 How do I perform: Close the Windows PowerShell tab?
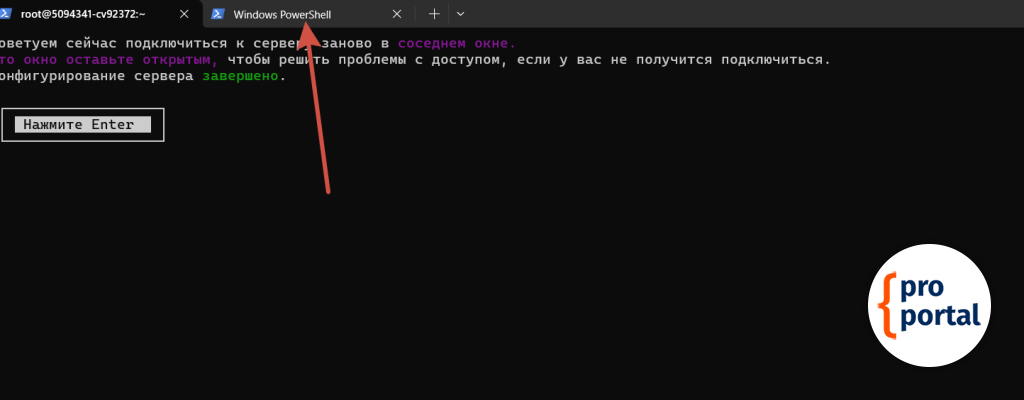tap(397, 15)
